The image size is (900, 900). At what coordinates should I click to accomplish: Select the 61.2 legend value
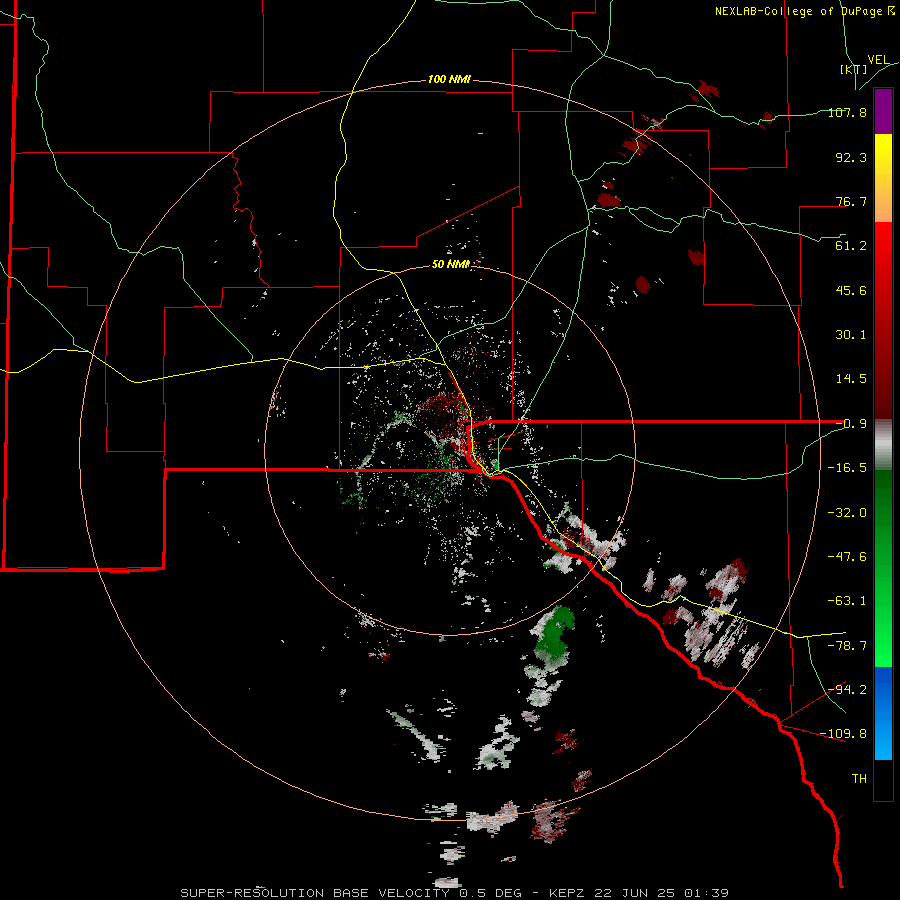click(x=851, y=246)
